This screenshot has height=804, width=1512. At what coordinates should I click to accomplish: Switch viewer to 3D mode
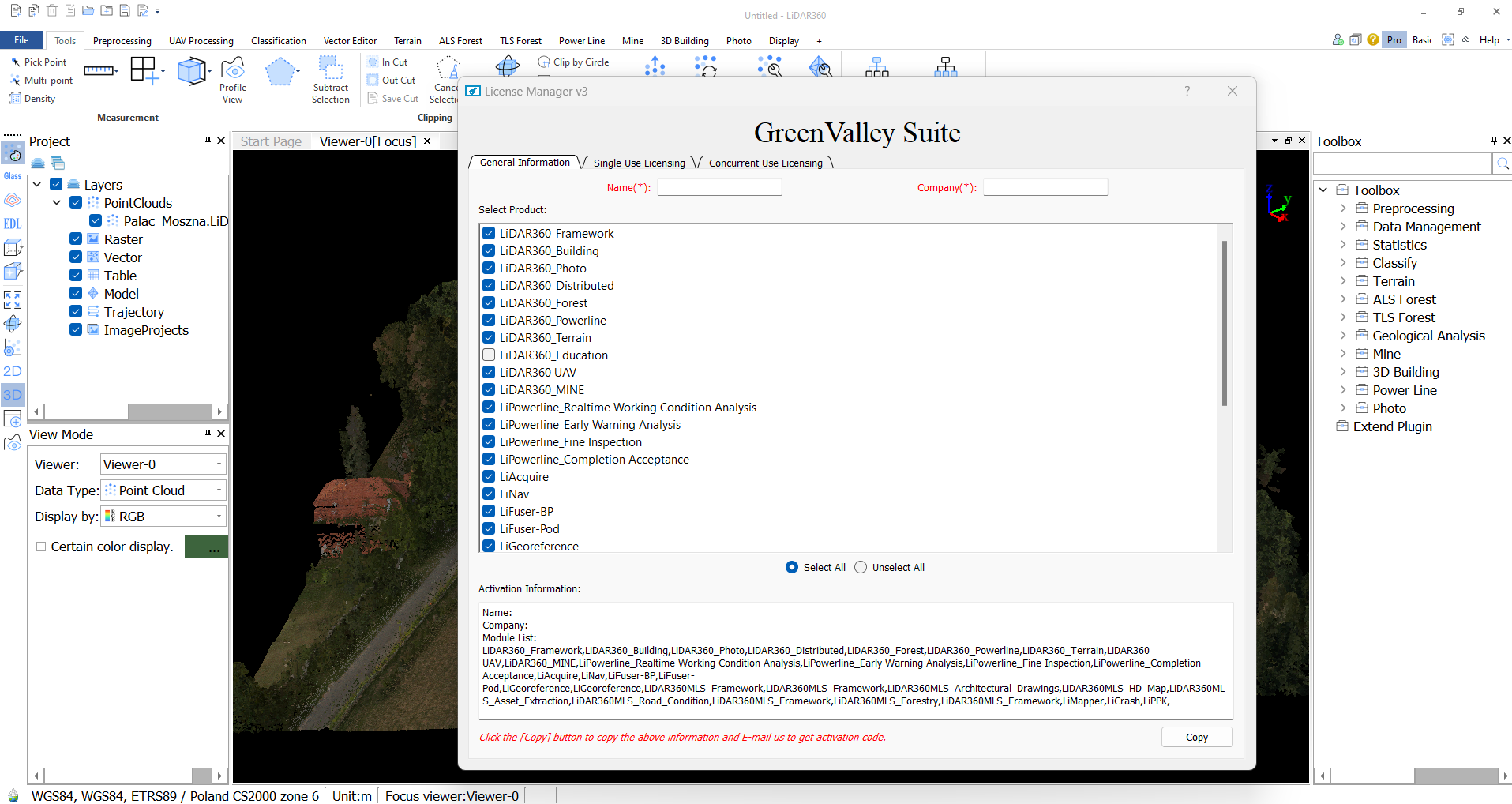(x=13, y=395)
